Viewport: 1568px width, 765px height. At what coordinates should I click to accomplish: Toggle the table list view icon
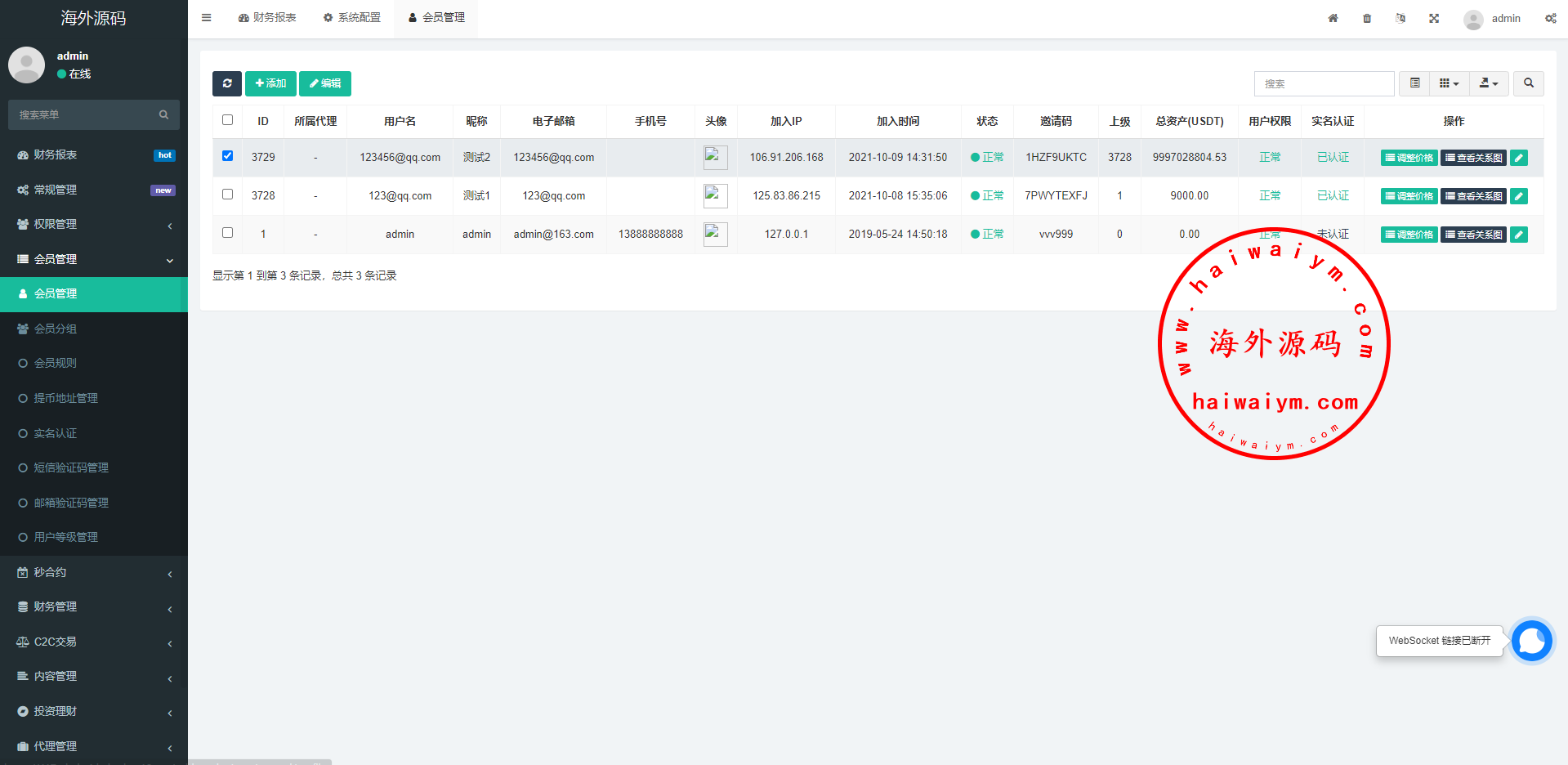[x=1414, y=83]
